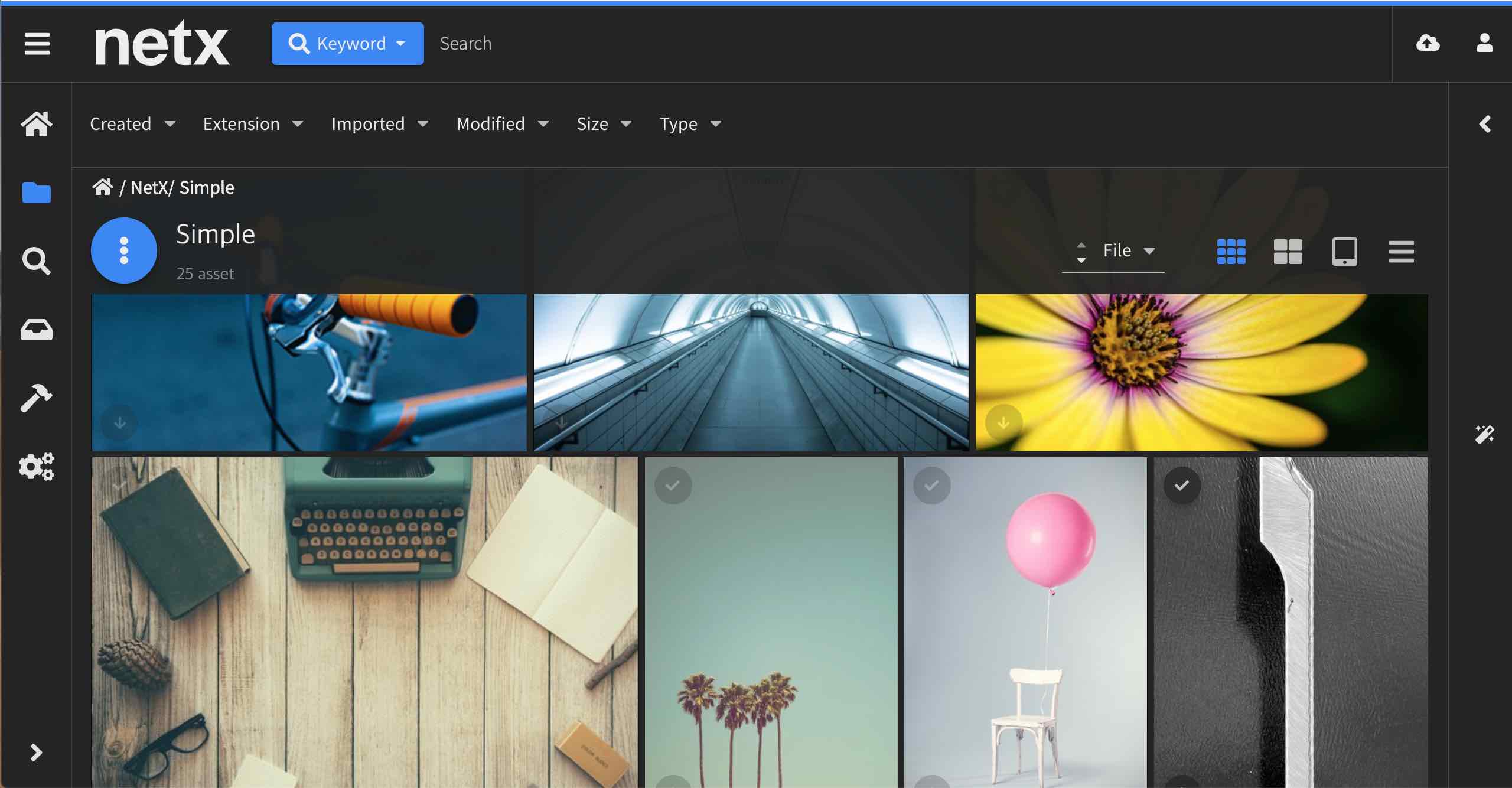Open the hamburger navigation menu
The image size is (1512, 788).
coord(37,44)
